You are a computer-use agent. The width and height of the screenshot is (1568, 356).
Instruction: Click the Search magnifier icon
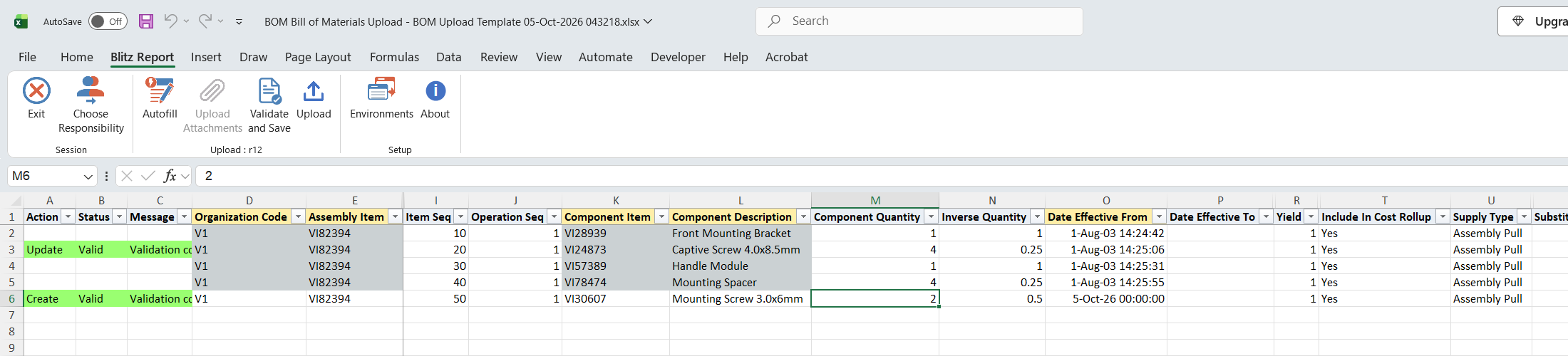tap(774, 21)
